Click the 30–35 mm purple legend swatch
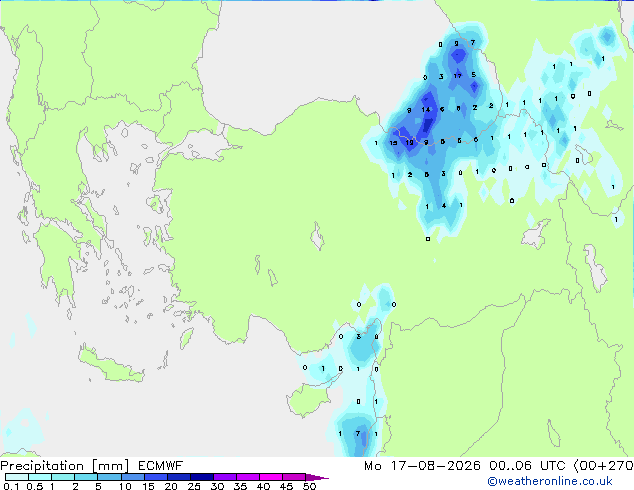The height and width of the screenshot is (490, 634). click(224, 477)
